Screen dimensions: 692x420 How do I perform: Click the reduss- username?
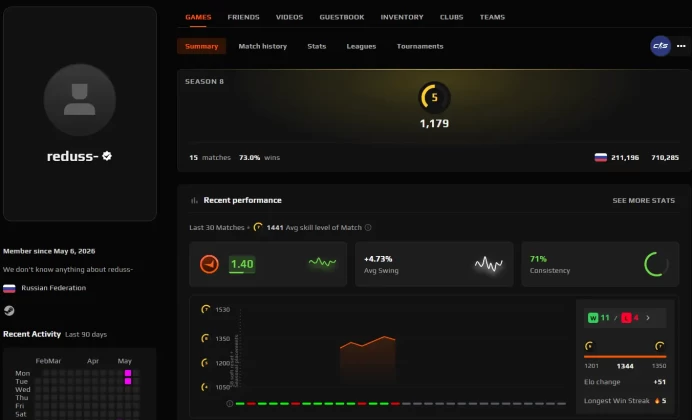(x=72, y=156)
